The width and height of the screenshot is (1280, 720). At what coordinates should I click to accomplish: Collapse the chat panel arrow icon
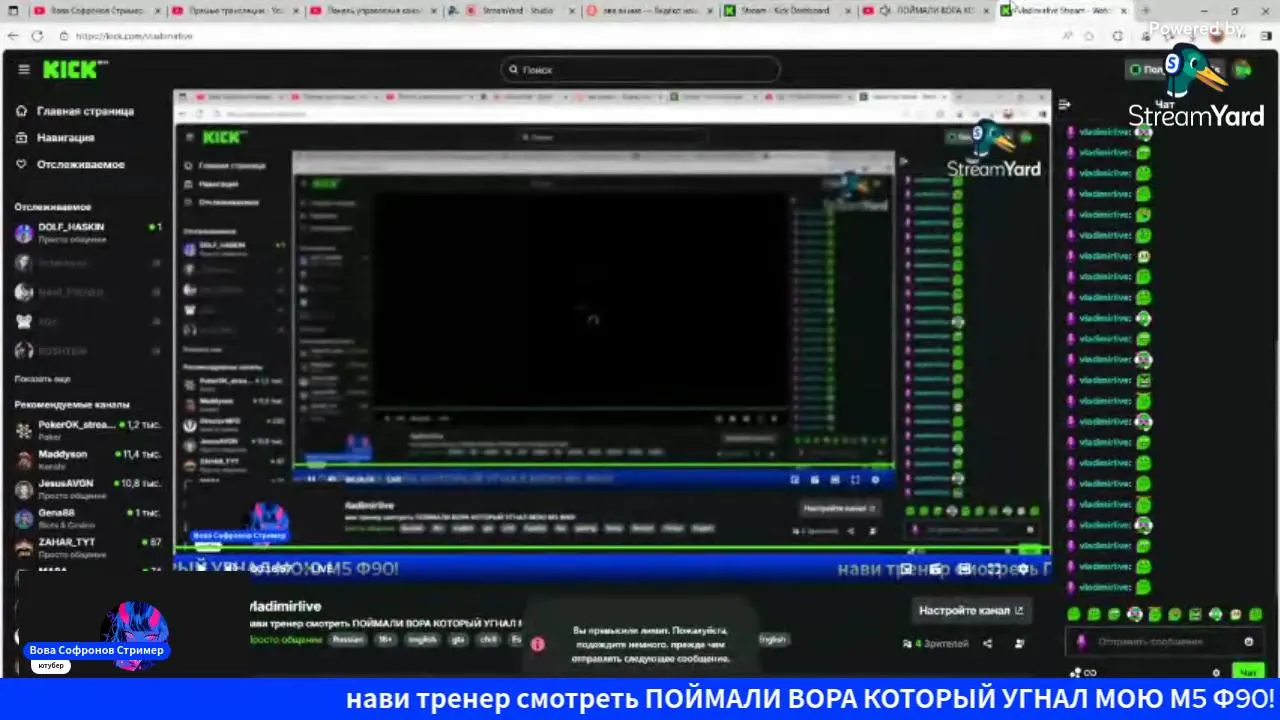click(1065, 104)
